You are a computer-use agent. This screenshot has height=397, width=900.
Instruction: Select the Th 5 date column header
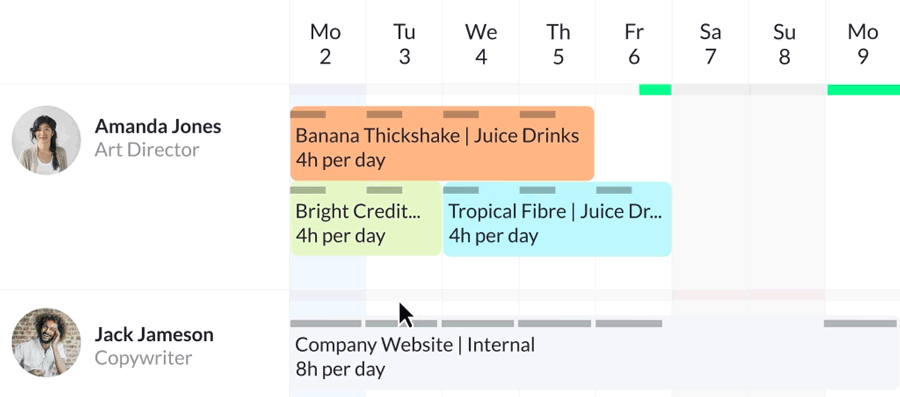pyautogui.click(x=558, y=44)
